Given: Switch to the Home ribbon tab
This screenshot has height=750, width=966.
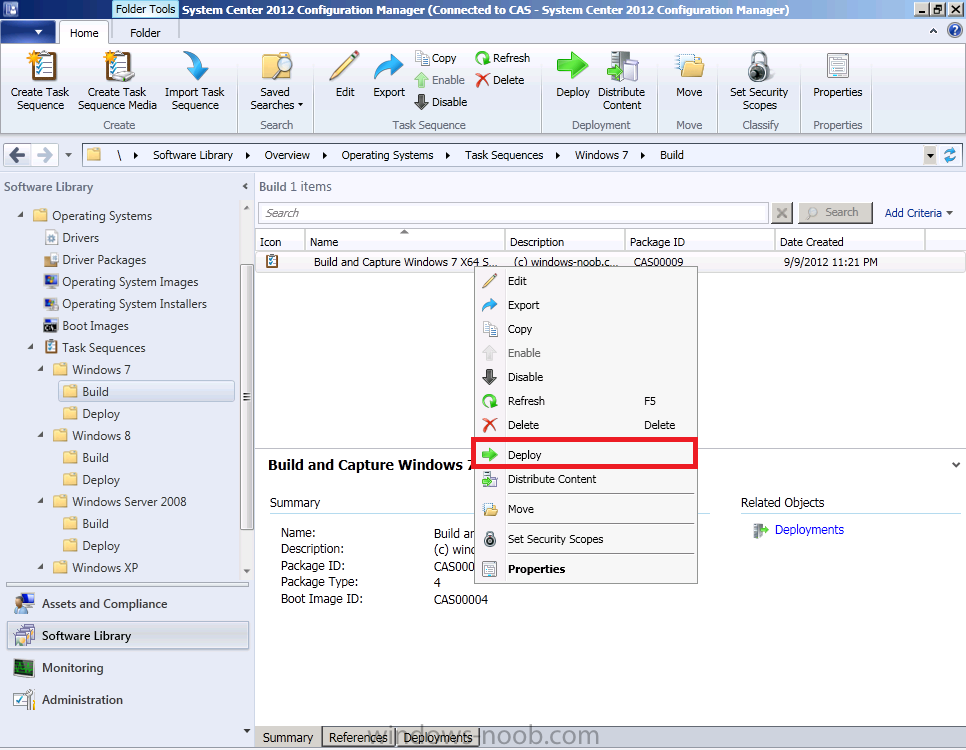Looking at the screenshot, I should click(84, 33).
